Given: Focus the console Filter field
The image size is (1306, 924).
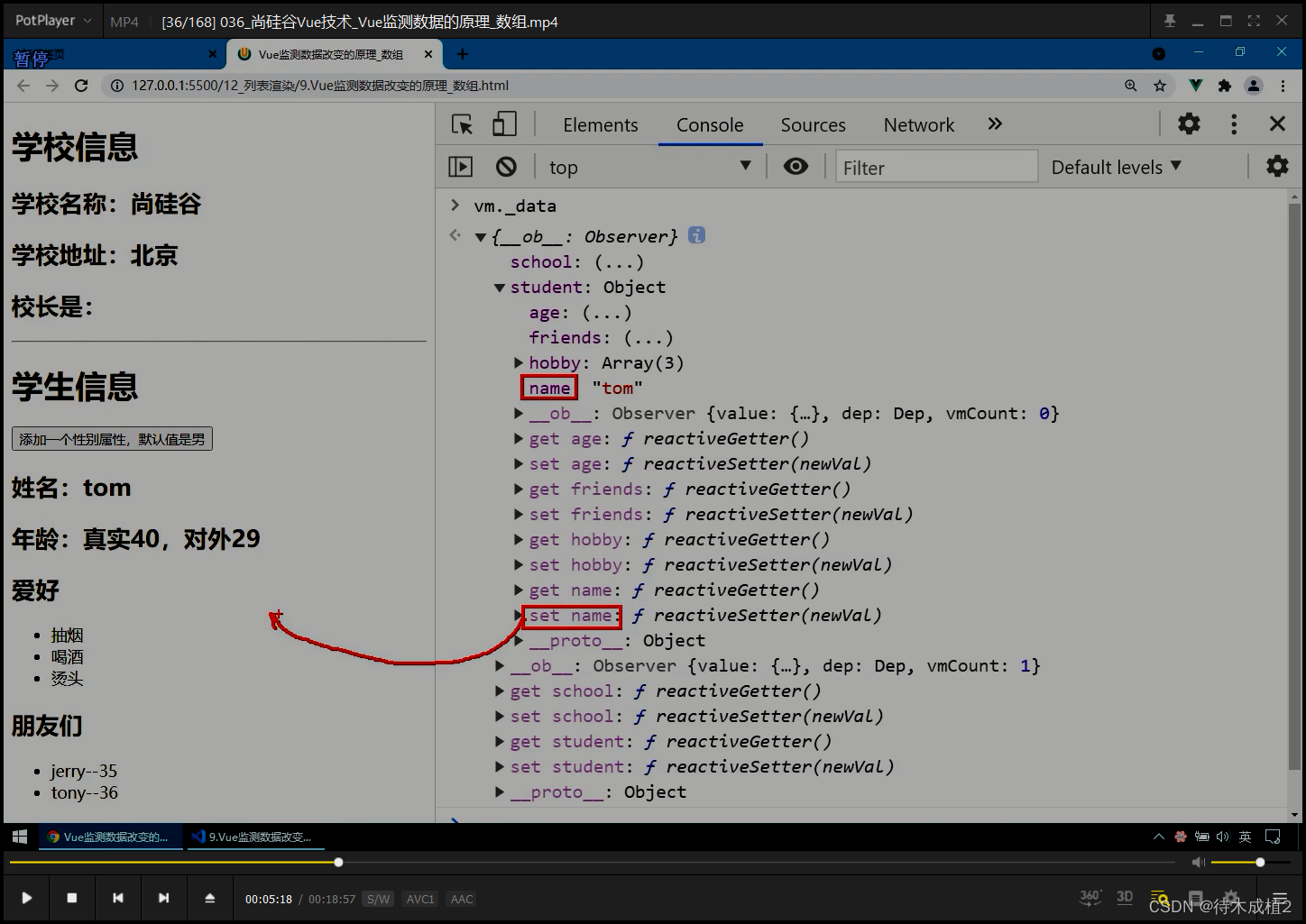Looking at the screenshot, I should click(x=936, y=167).
